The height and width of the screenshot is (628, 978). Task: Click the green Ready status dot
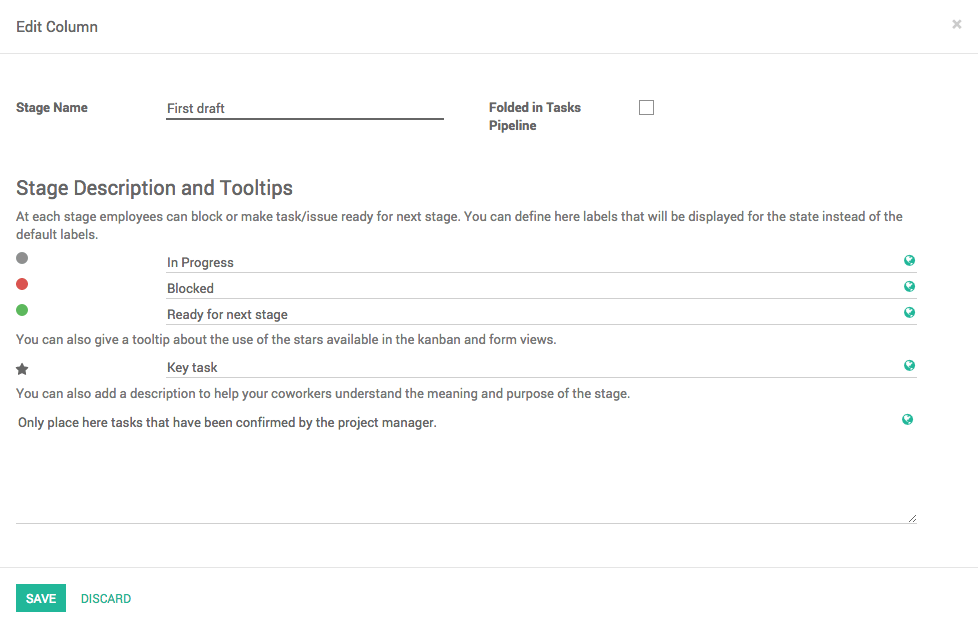click(x=22, y=310)
